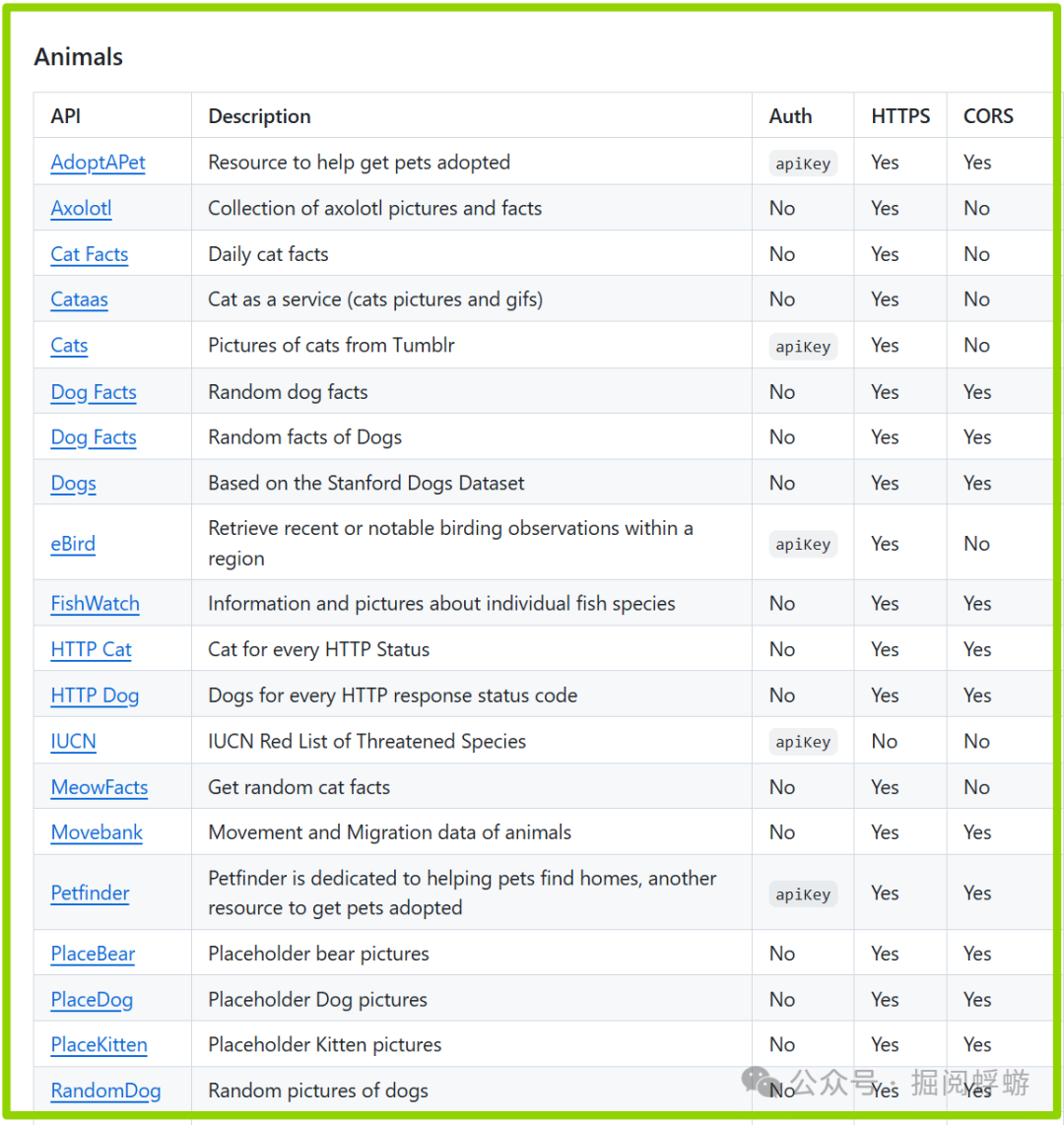Open the Cat Facts link
The width and height of the screenshot is (1064, 1125).
pyautogui.click(x=90, y=254)
